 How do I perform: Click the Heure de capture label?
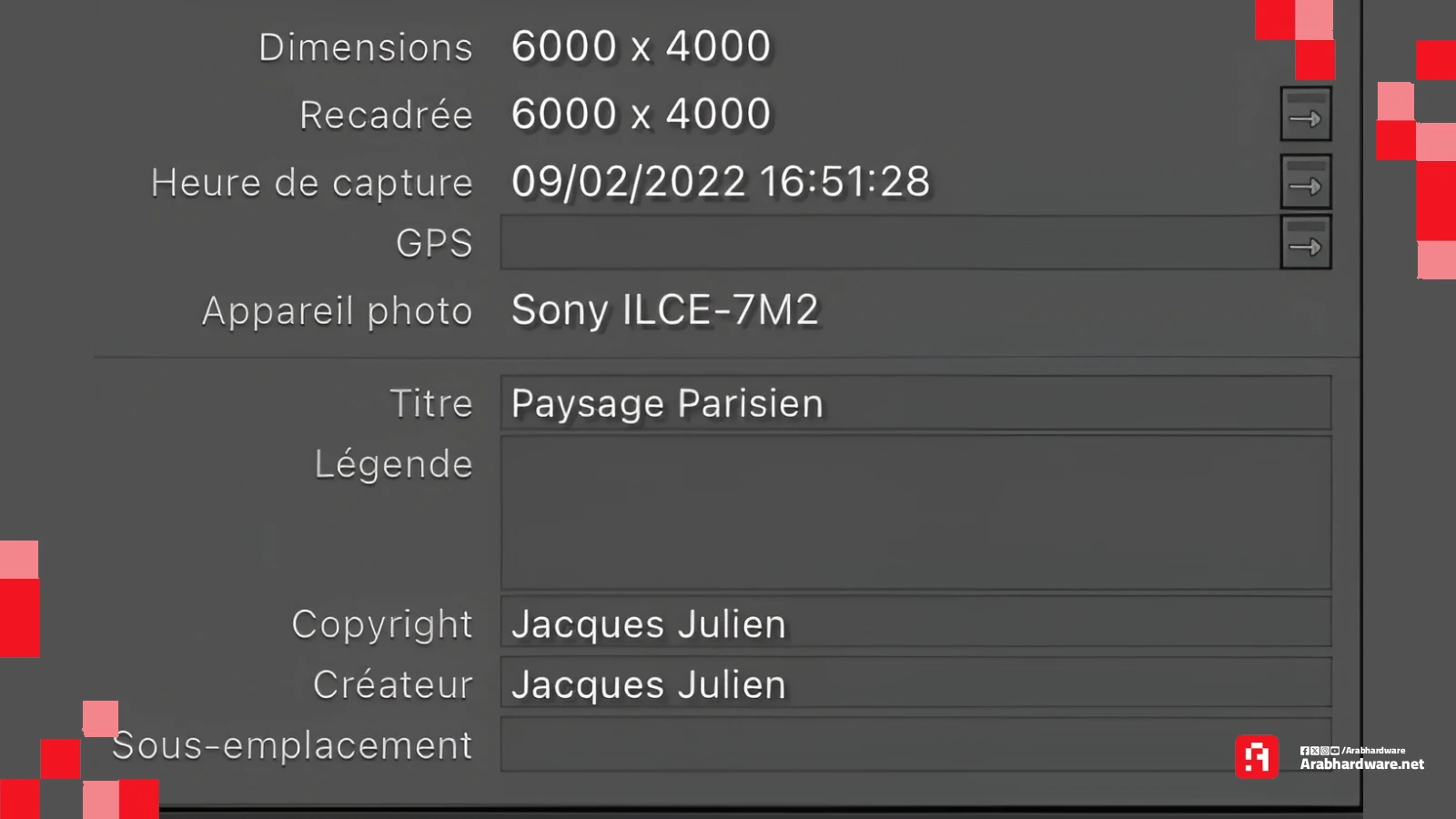coord(311,183)
